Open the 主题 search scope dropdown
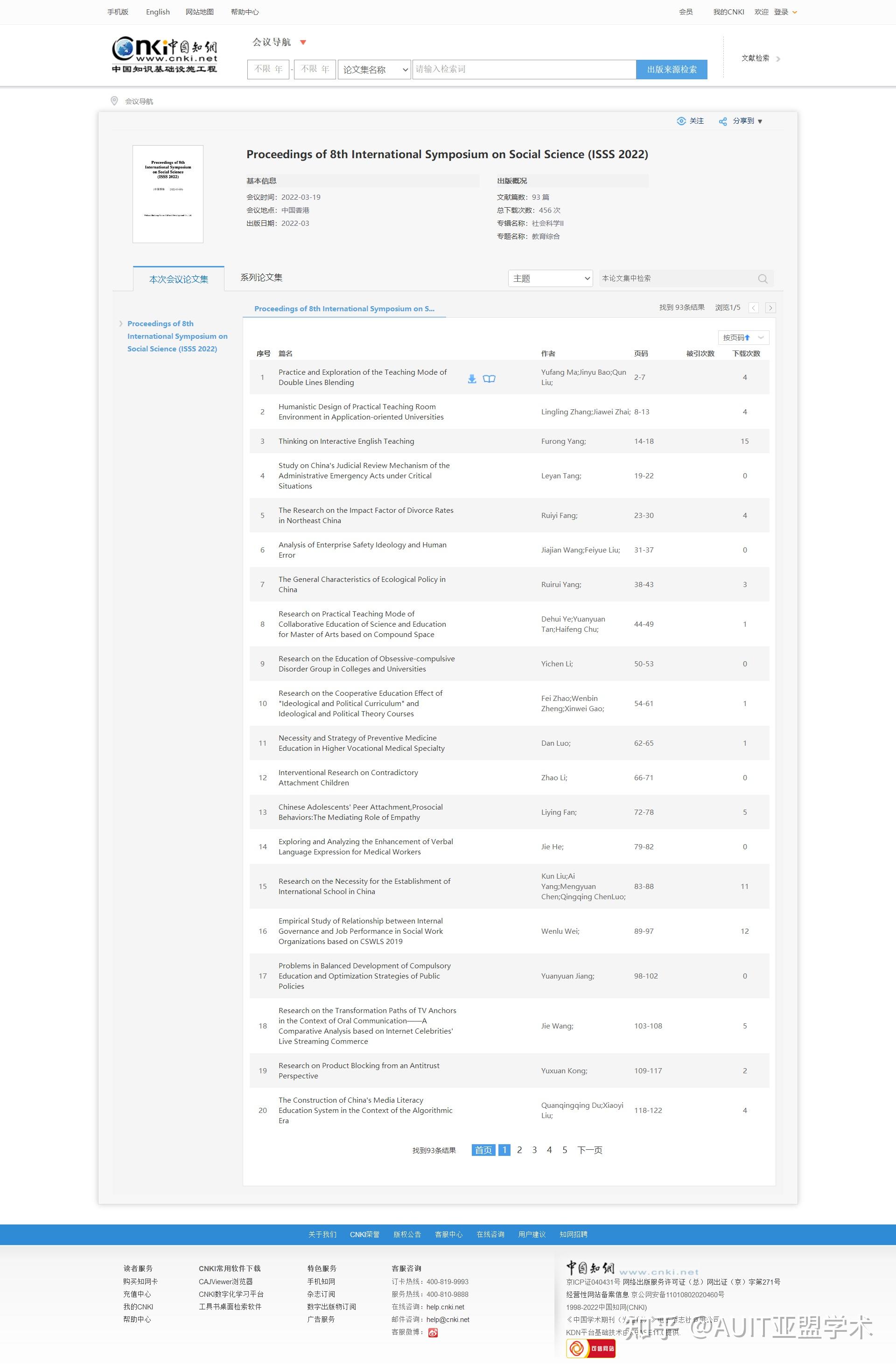The height and width of the screenshot is (1364, 896). coord(550,279)
